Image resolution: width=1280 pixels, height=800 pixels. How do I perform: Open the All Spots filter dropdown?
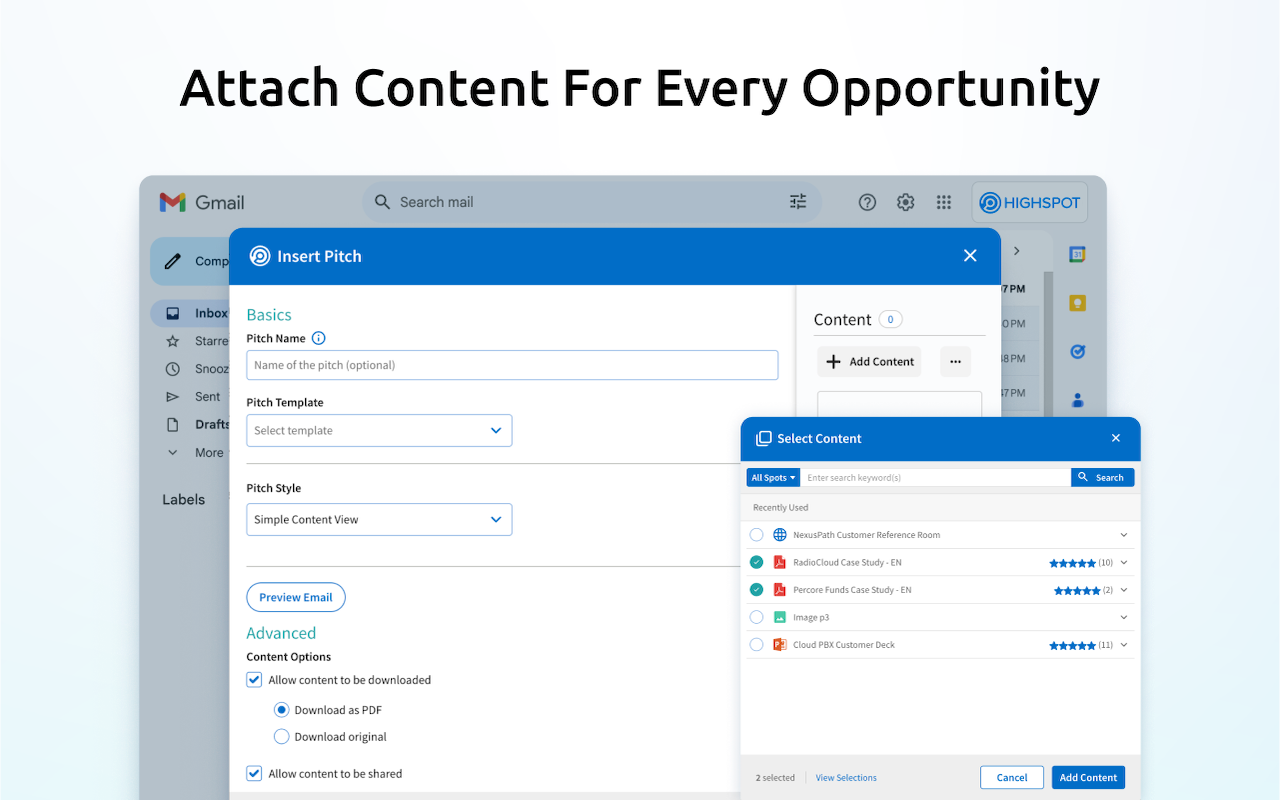click(773, 478)
